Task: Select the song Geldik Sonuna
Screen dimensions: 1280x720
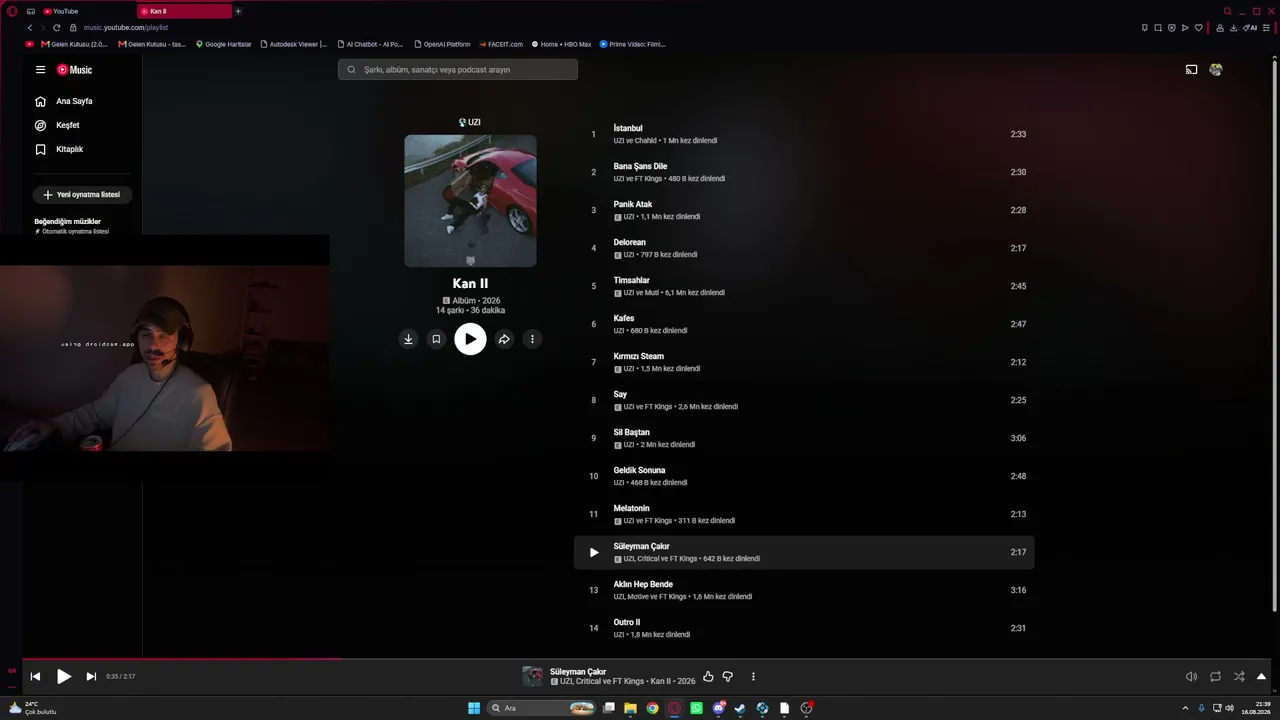Action: (640, 470)
